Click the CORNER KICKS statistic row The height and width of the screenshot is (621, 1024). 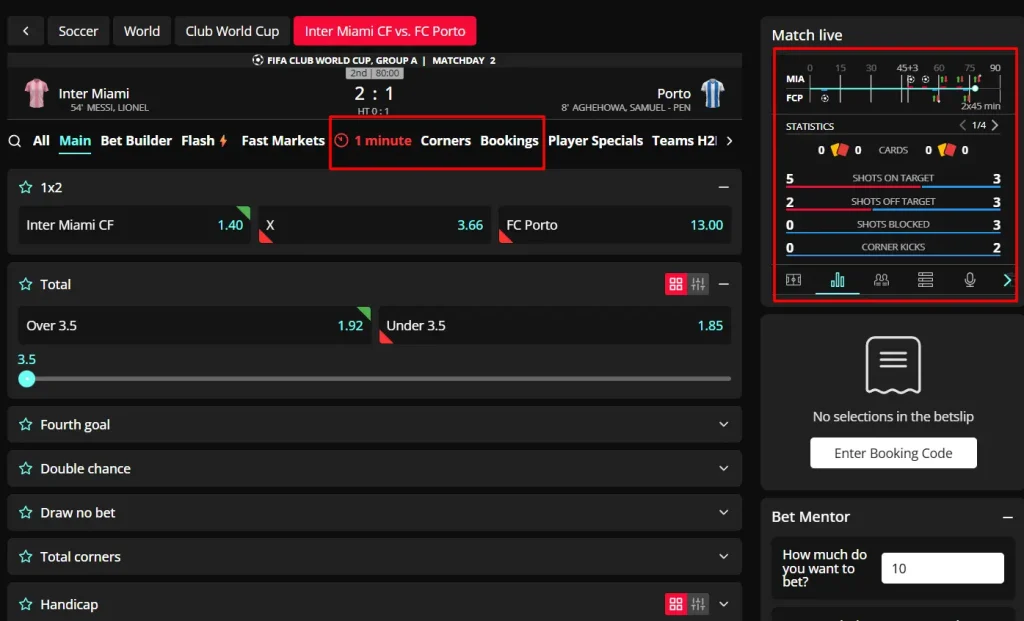click(x=893, y=248)
